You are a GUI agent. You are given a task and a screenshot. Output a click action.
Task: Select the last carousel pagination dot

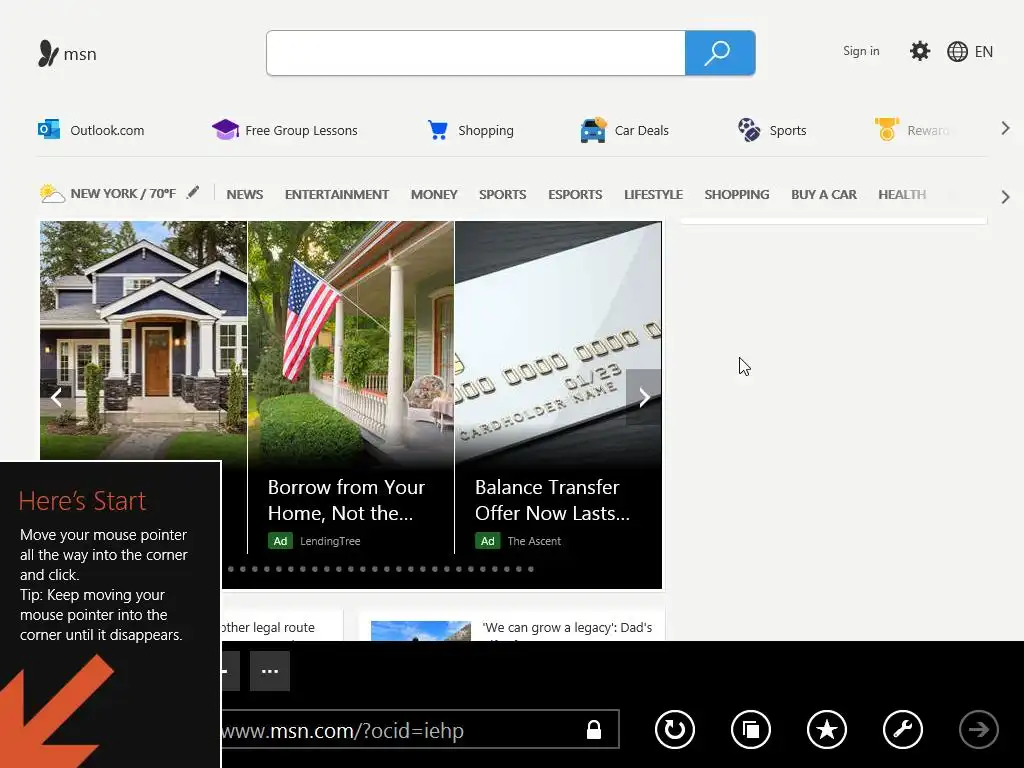coord(531,569)
